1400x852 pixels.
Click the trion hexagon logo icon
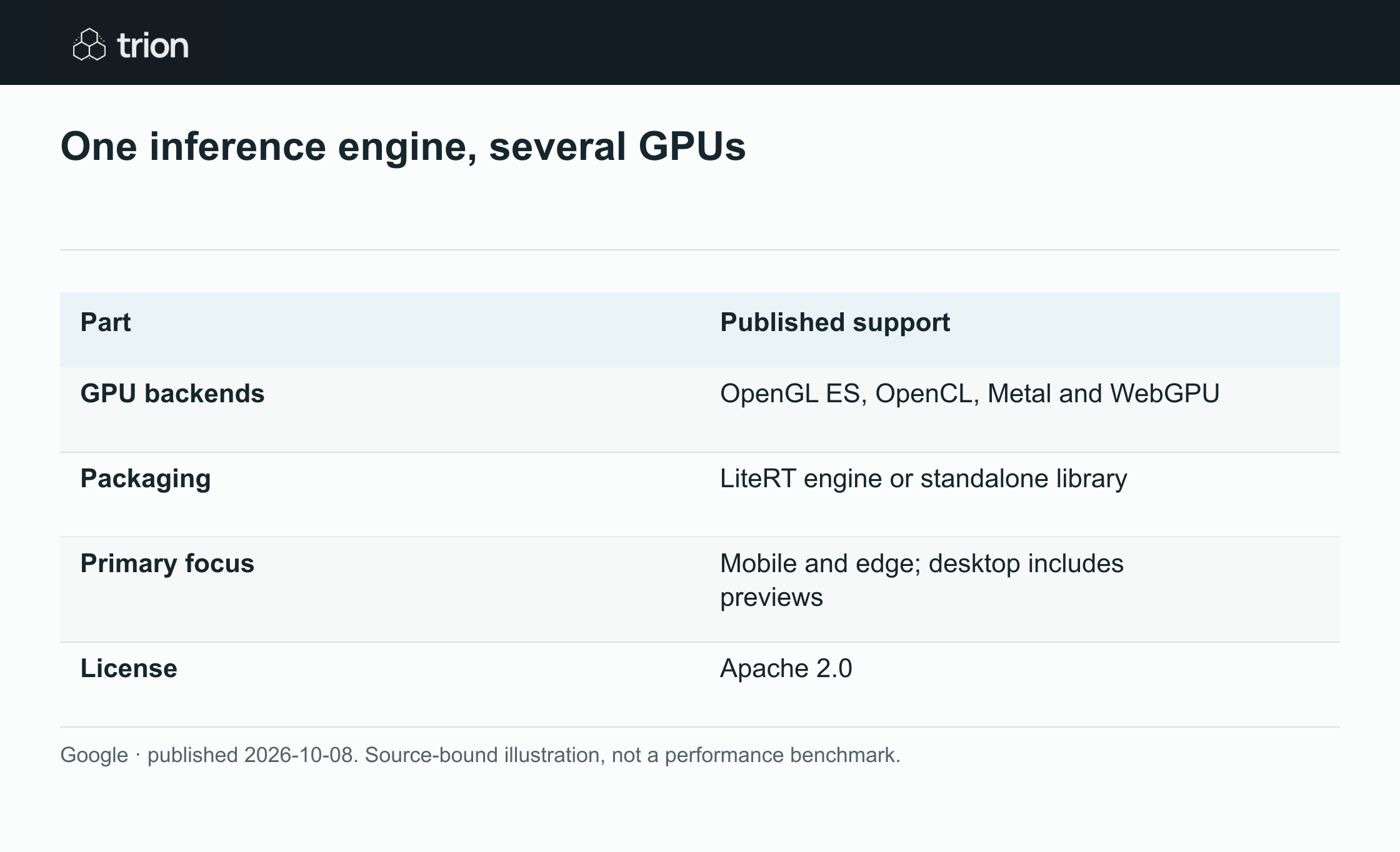(x=89, y=45)
